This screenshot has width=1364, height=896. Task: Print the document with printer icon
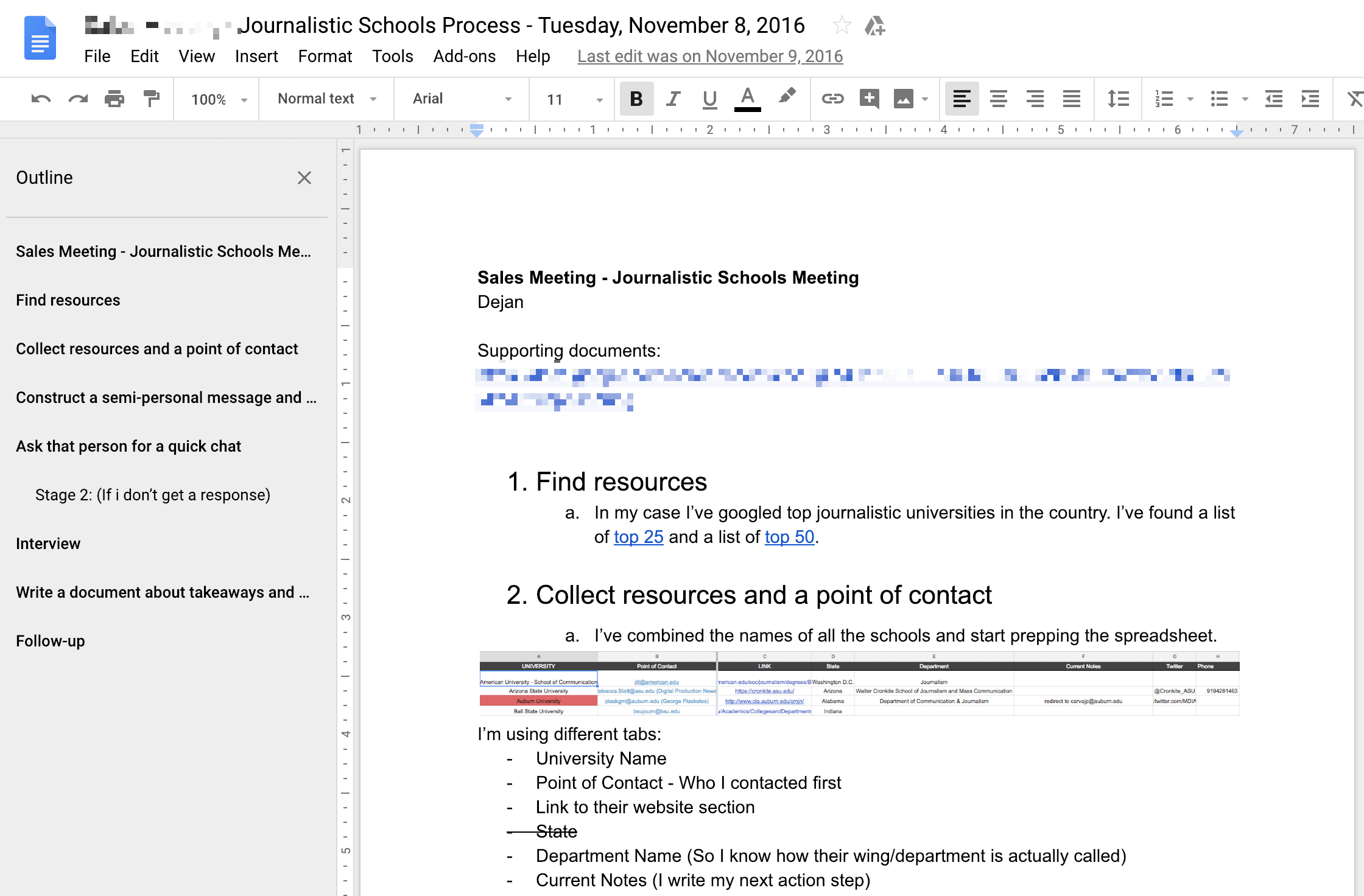pyautogui.click(x=114, y=99)
